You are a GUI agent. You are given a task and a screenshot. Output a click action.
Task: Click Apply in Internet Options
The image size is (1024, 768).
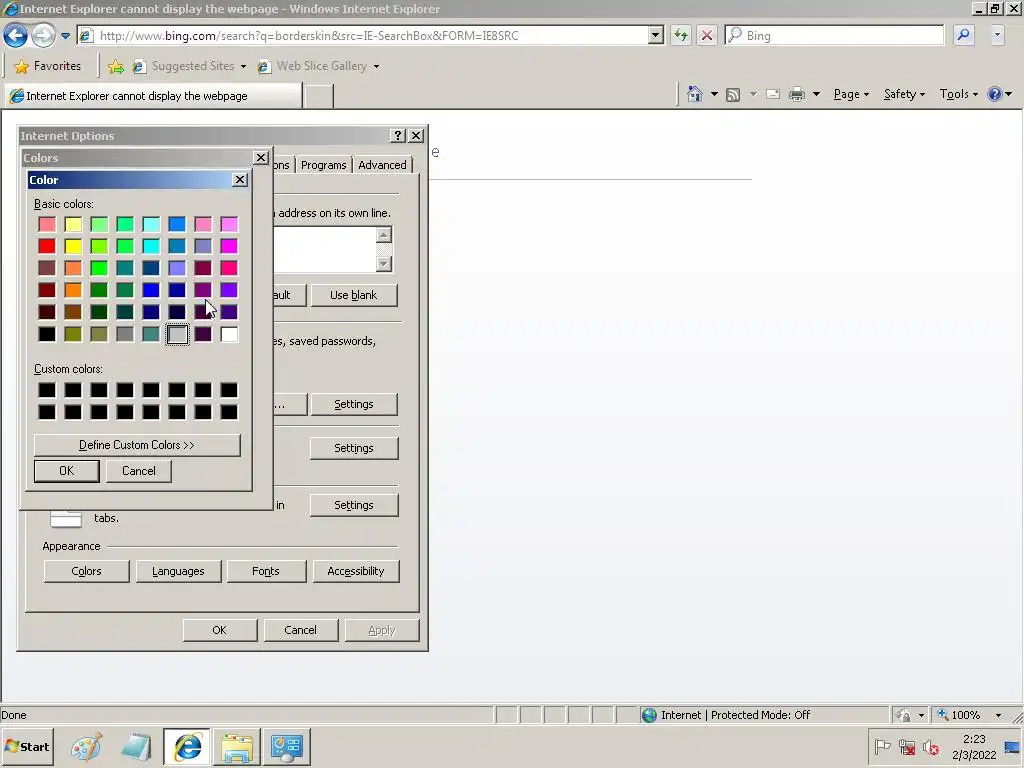pos(381,630)
